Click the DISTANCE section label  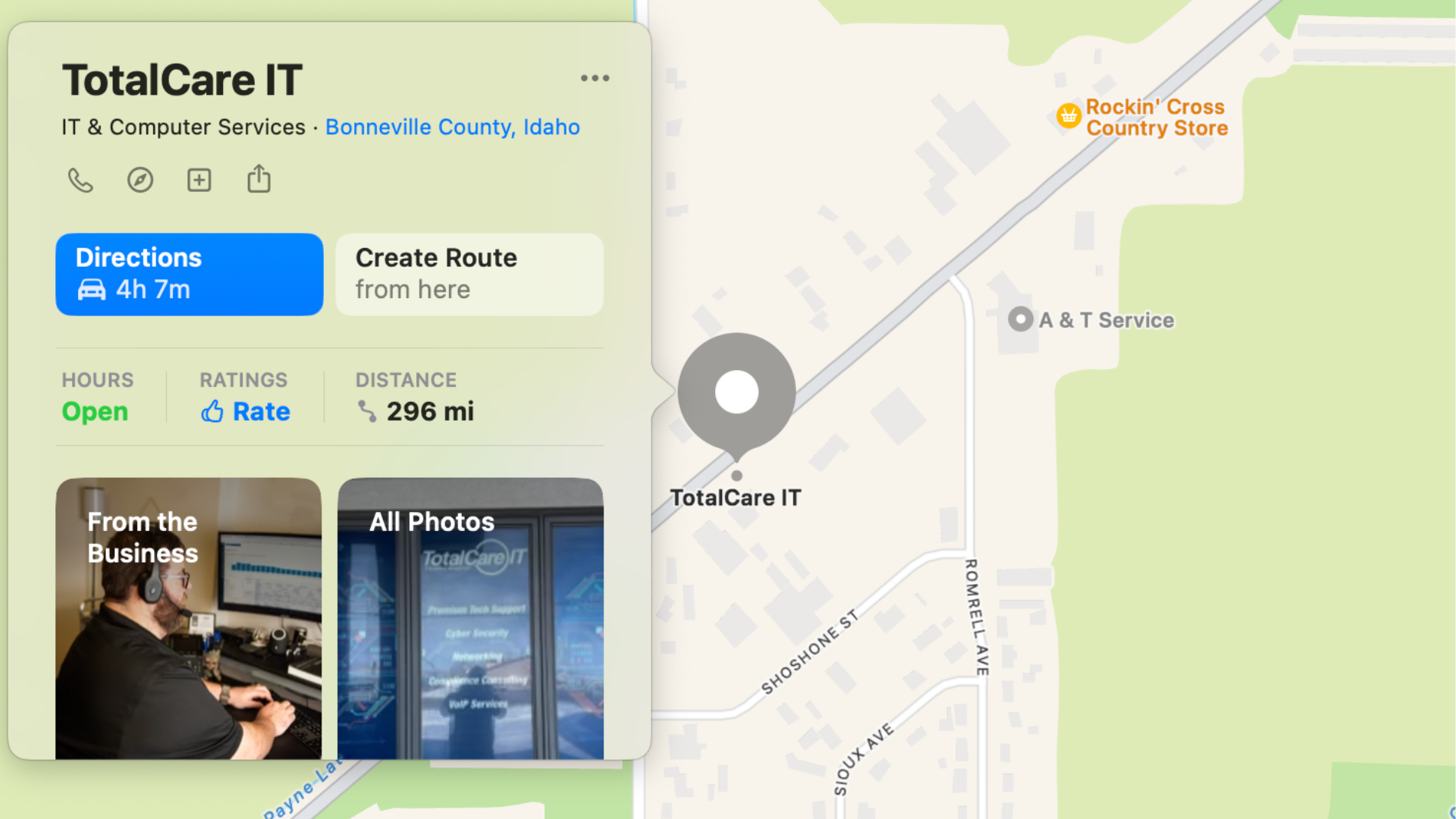[406, 379]
